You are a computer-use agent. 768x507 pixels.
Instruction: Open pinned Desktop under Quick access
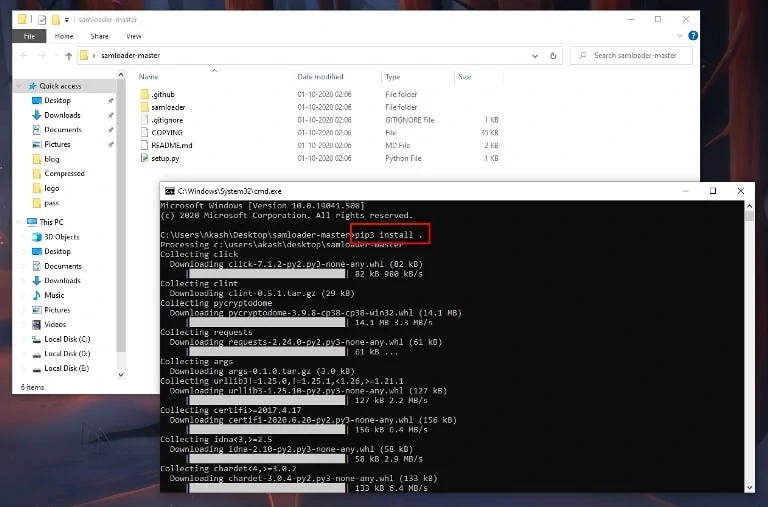coord(57,100)
